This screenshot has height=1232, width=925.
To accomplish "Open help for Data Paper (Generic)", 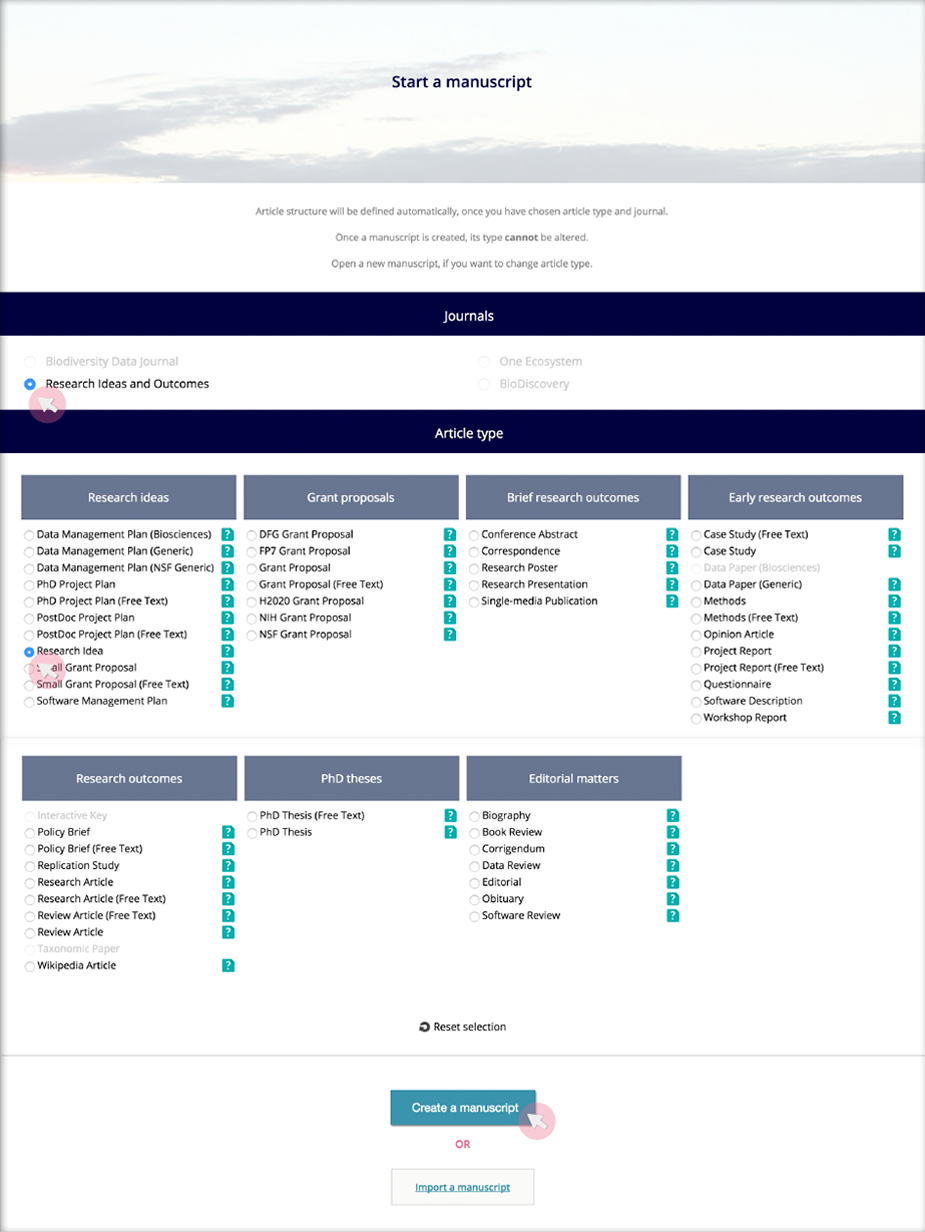I will pyautogui.click(x=894, y=585).
